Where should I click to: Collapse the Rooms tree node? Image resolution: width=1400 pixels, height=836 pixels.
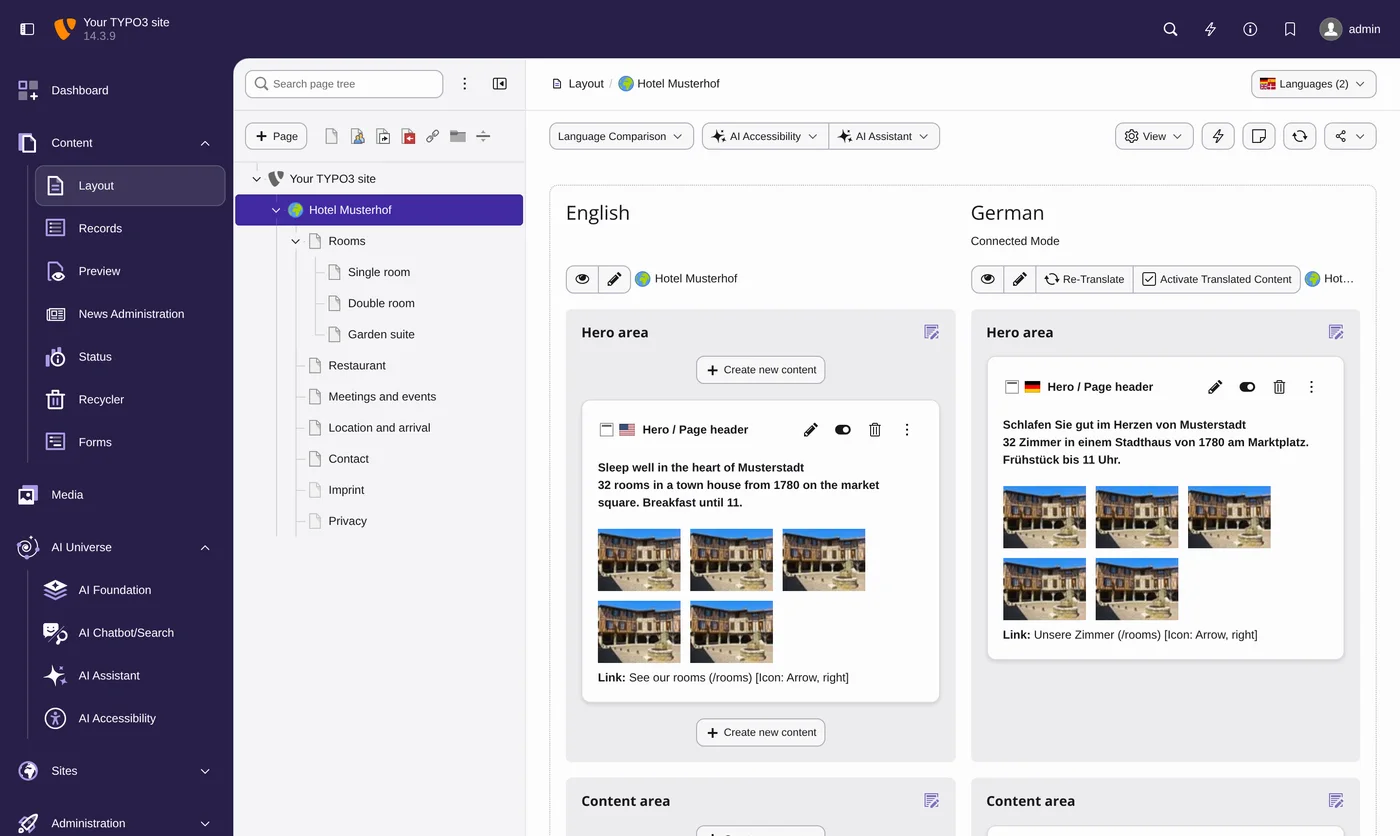(295, 241)
